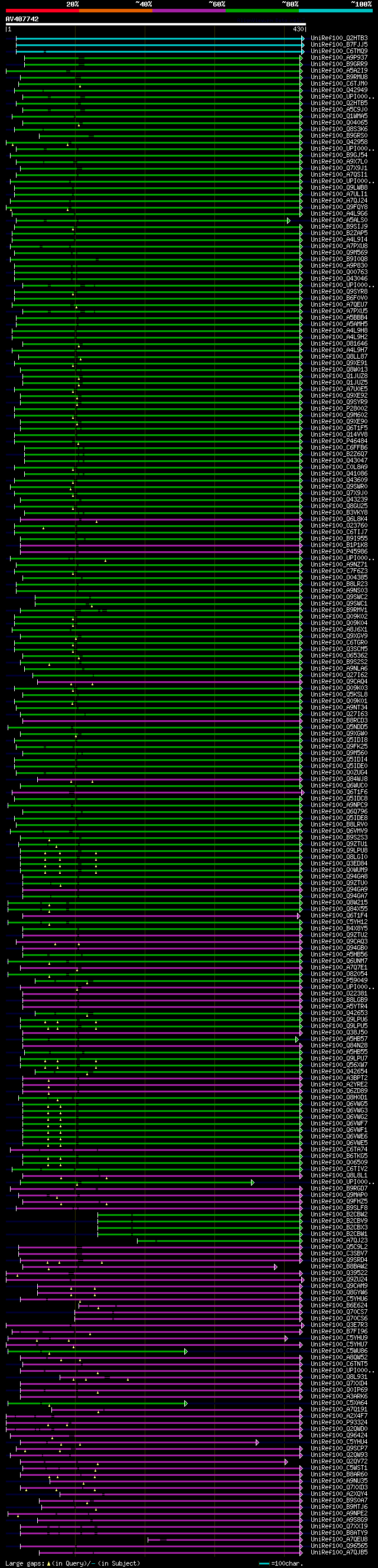
Task: Click the UniRef100_Q9CAQ3 label
Action: point(339,942)
